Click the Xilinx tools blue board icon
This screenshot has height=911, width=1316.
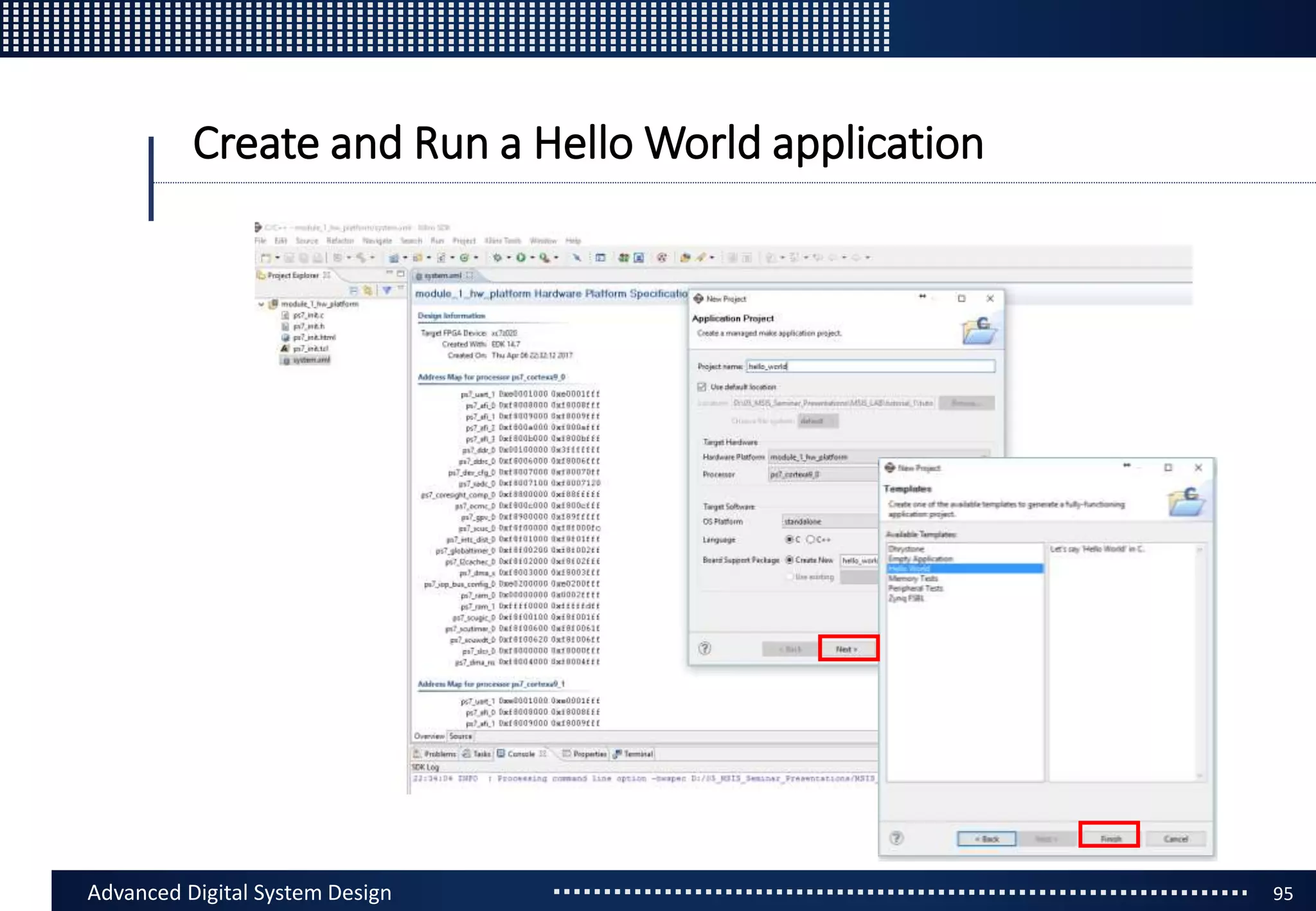[x=639, y=258]
